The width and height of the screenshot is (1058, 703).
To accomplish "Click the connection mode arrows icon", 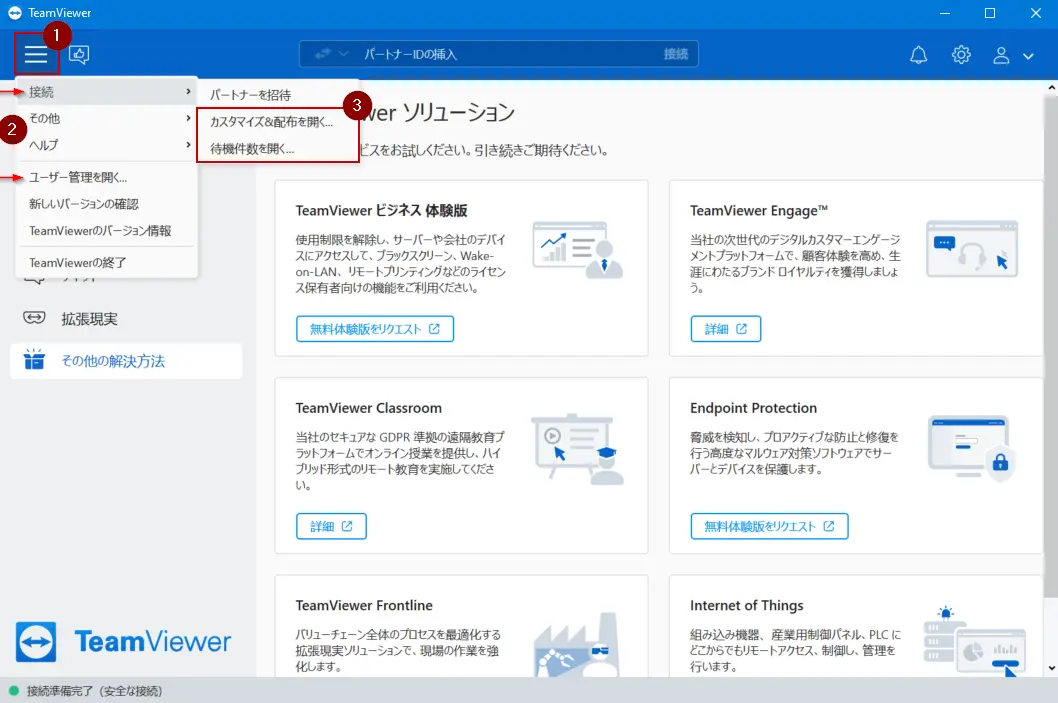I will [323, 53].
